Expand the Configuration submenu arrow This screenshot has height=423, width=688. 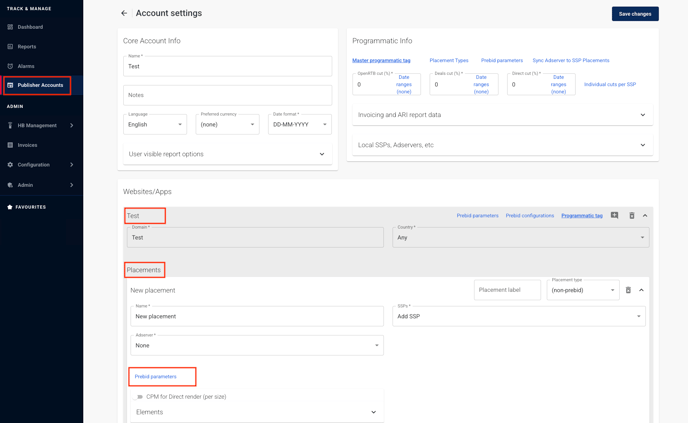tap(72, 165)
